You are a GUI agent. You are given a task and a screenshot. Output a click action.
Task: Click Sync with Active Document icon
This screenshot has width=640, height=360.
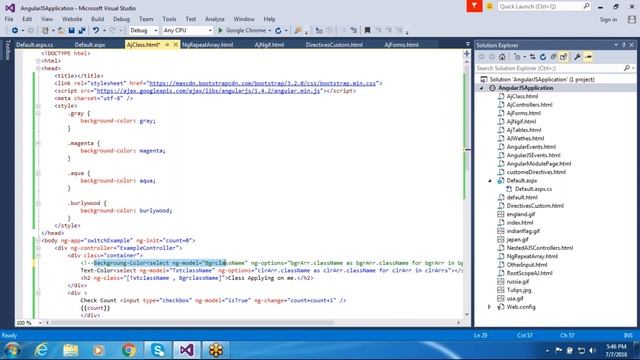coord(532,57)
